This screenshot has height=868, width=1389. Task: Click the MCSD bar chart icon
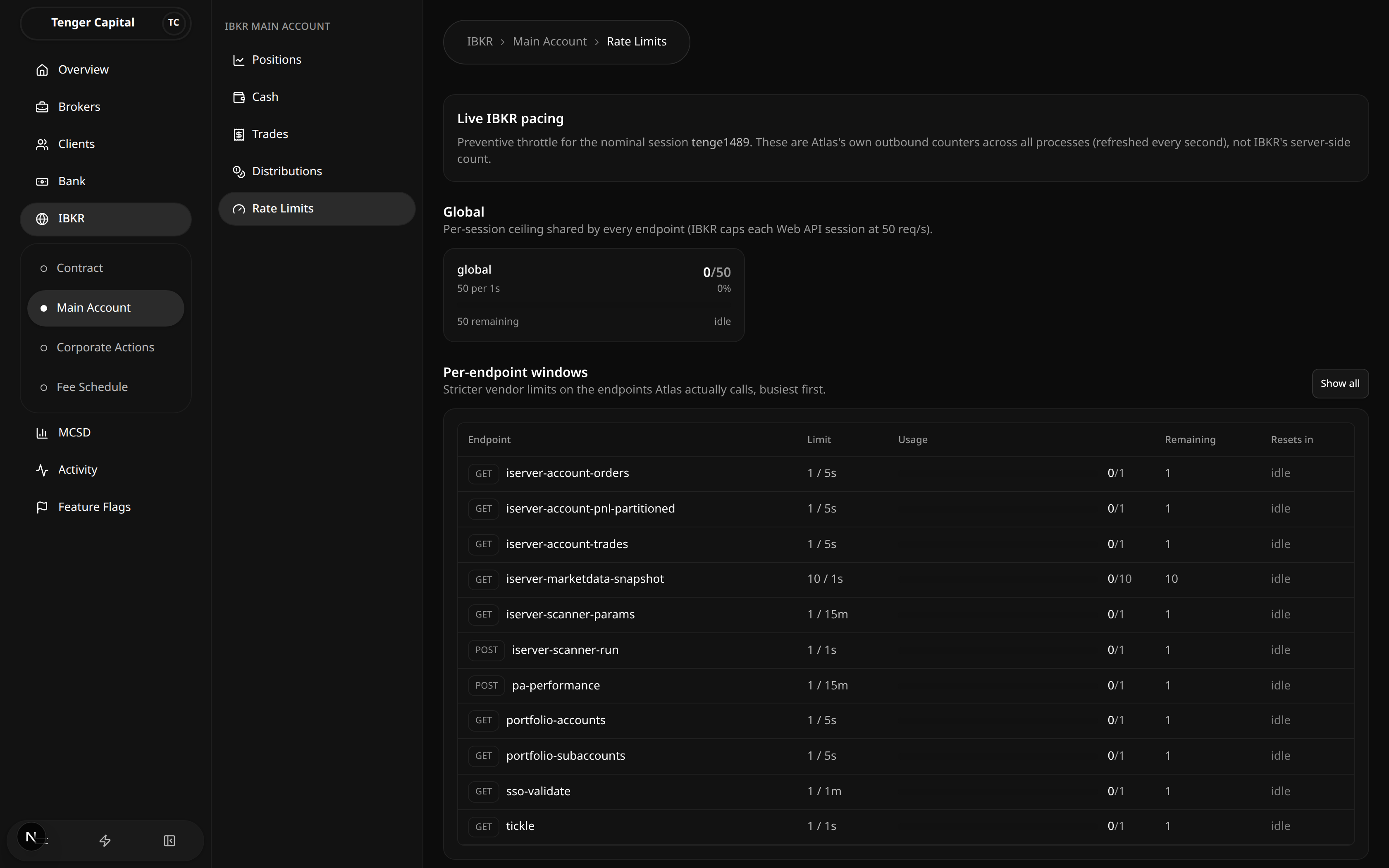pyautogui.click(x=42, y=433)
